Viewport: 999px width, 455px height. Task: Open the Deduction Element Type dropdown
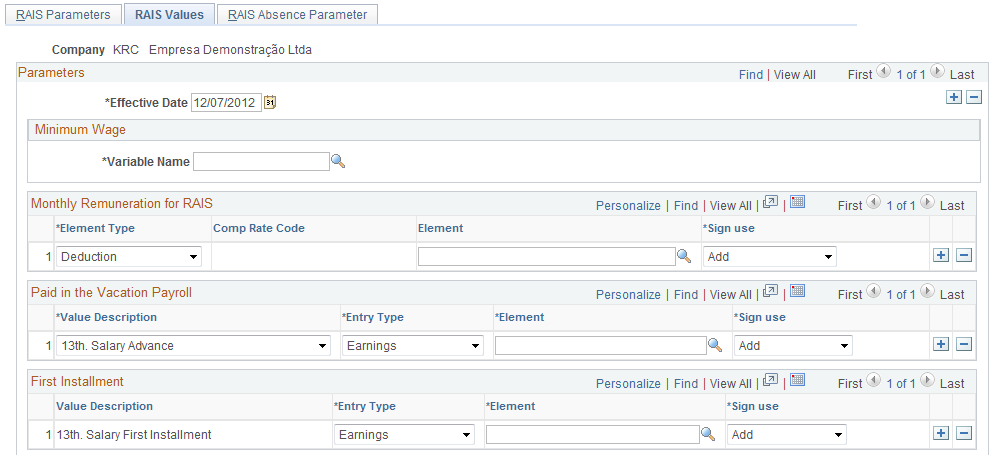click(129, 257)
